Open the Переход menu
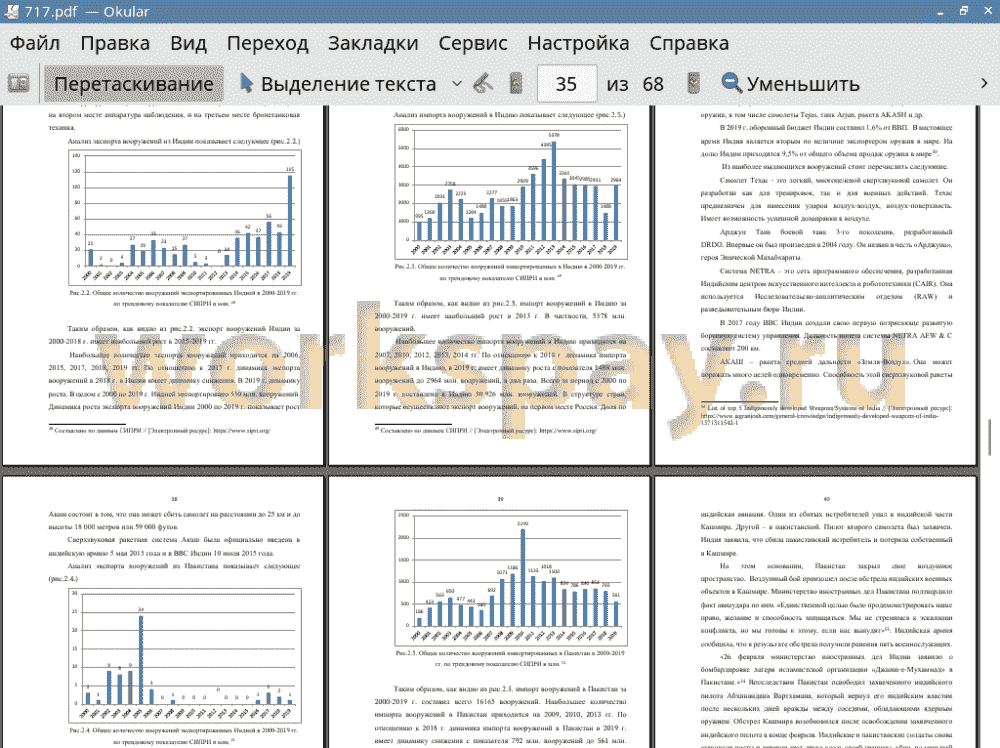This screenshot has height=748, width=1000. click(x=267, y=43)
